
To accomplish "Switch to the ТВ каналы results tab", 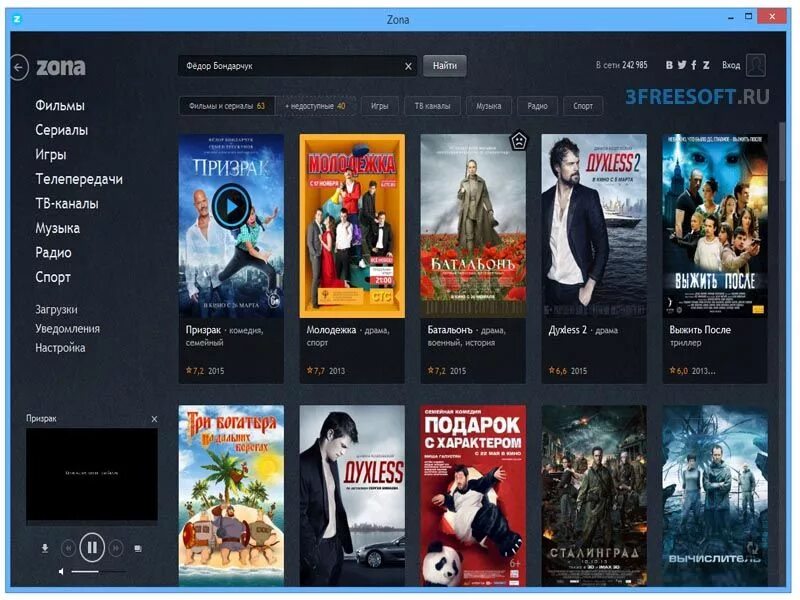I will [432, 106].
